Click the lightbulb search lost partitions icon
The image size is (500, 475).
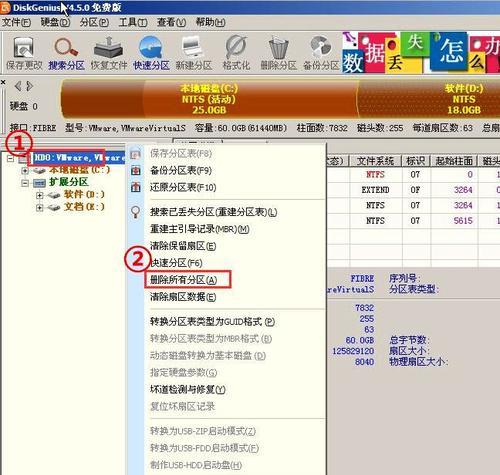point(135,212)
